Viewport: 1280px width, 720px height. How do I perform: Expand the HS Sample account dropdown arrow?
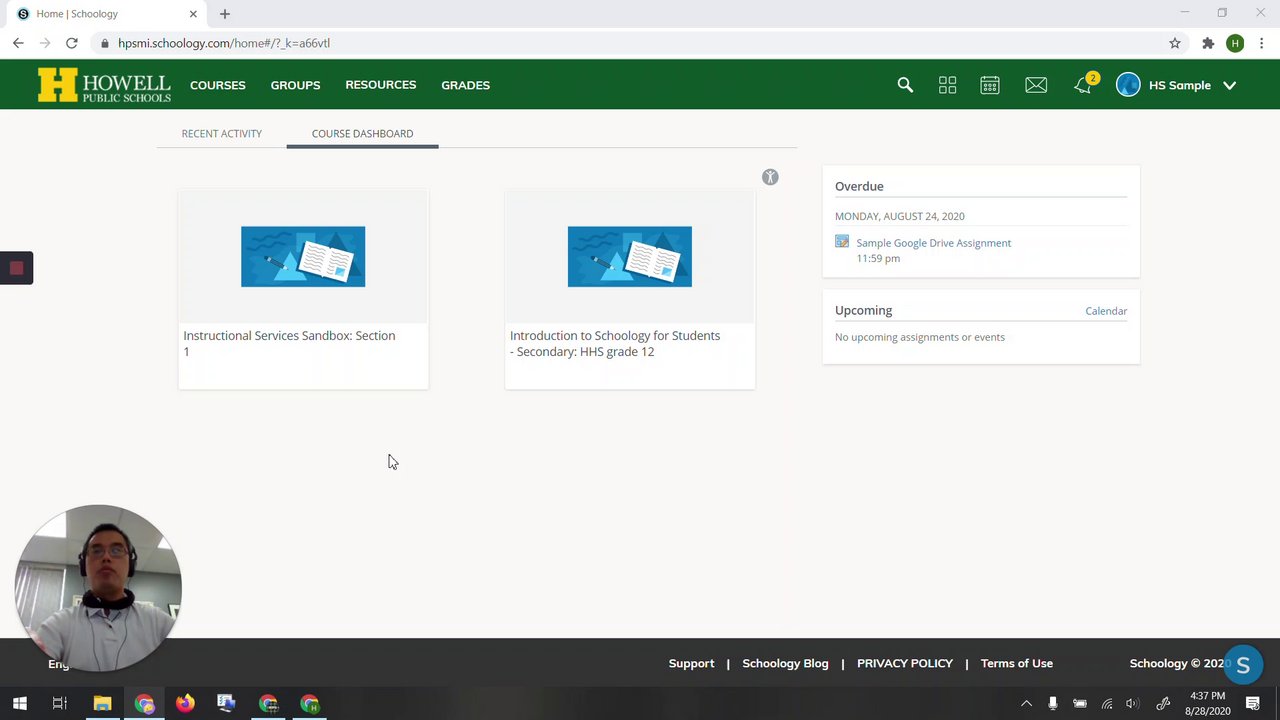point(1230,86)
